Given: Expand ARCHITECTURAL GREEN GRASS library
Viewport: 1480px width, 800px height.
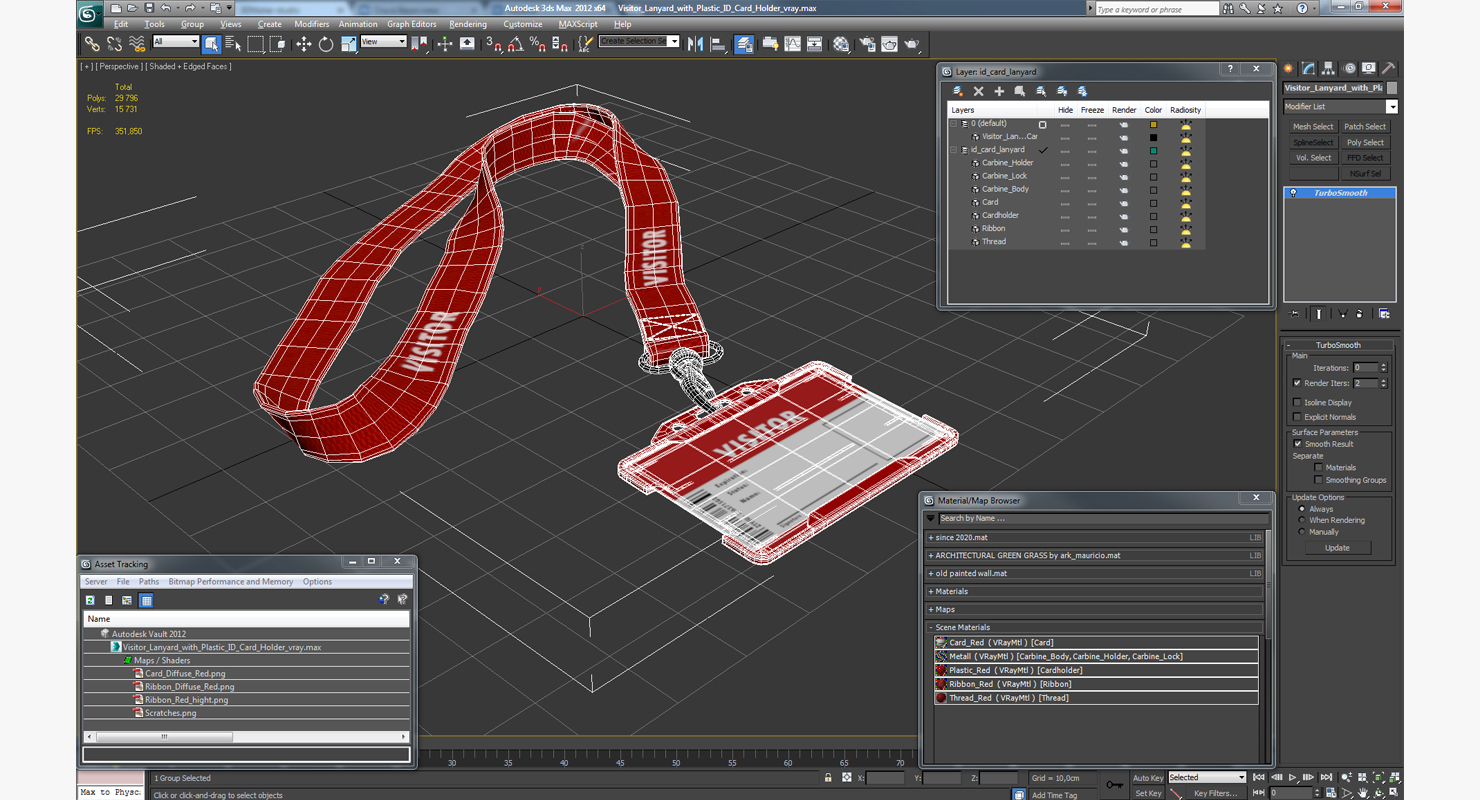Looking at the screenshot, I should [x=931, y=556].
